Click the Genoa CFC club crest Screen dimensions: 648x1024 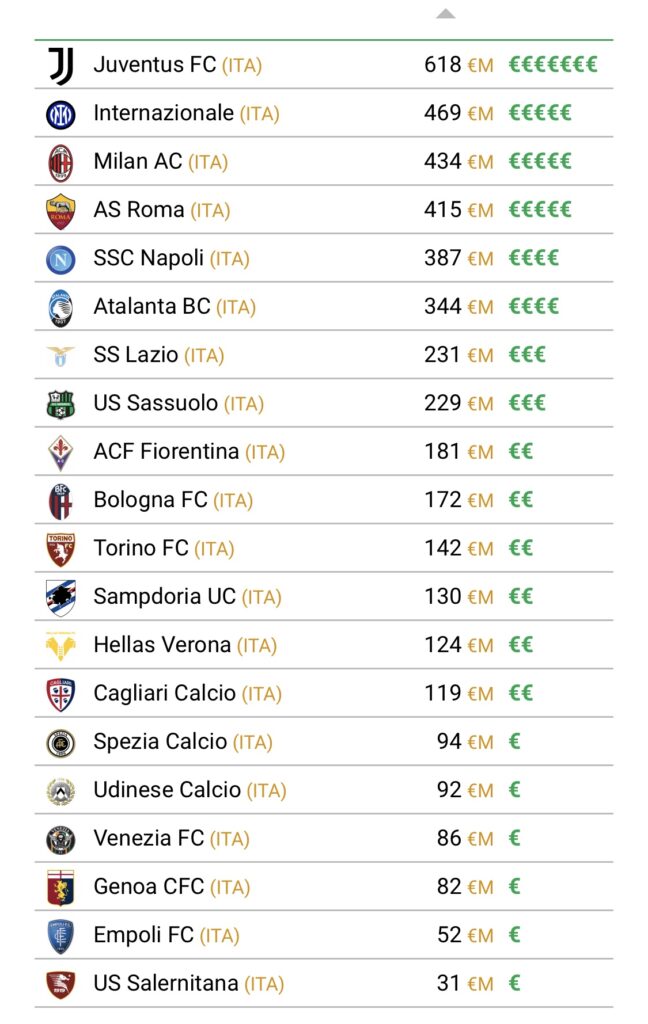point(61,887)
